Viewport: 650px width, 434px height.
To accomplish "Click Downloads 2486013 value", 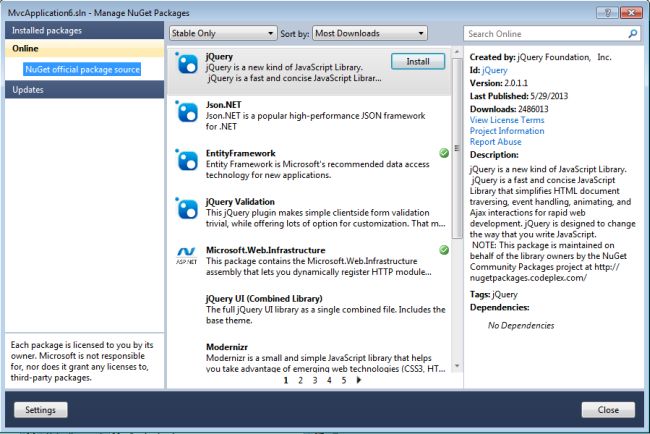I will point(533,109).
